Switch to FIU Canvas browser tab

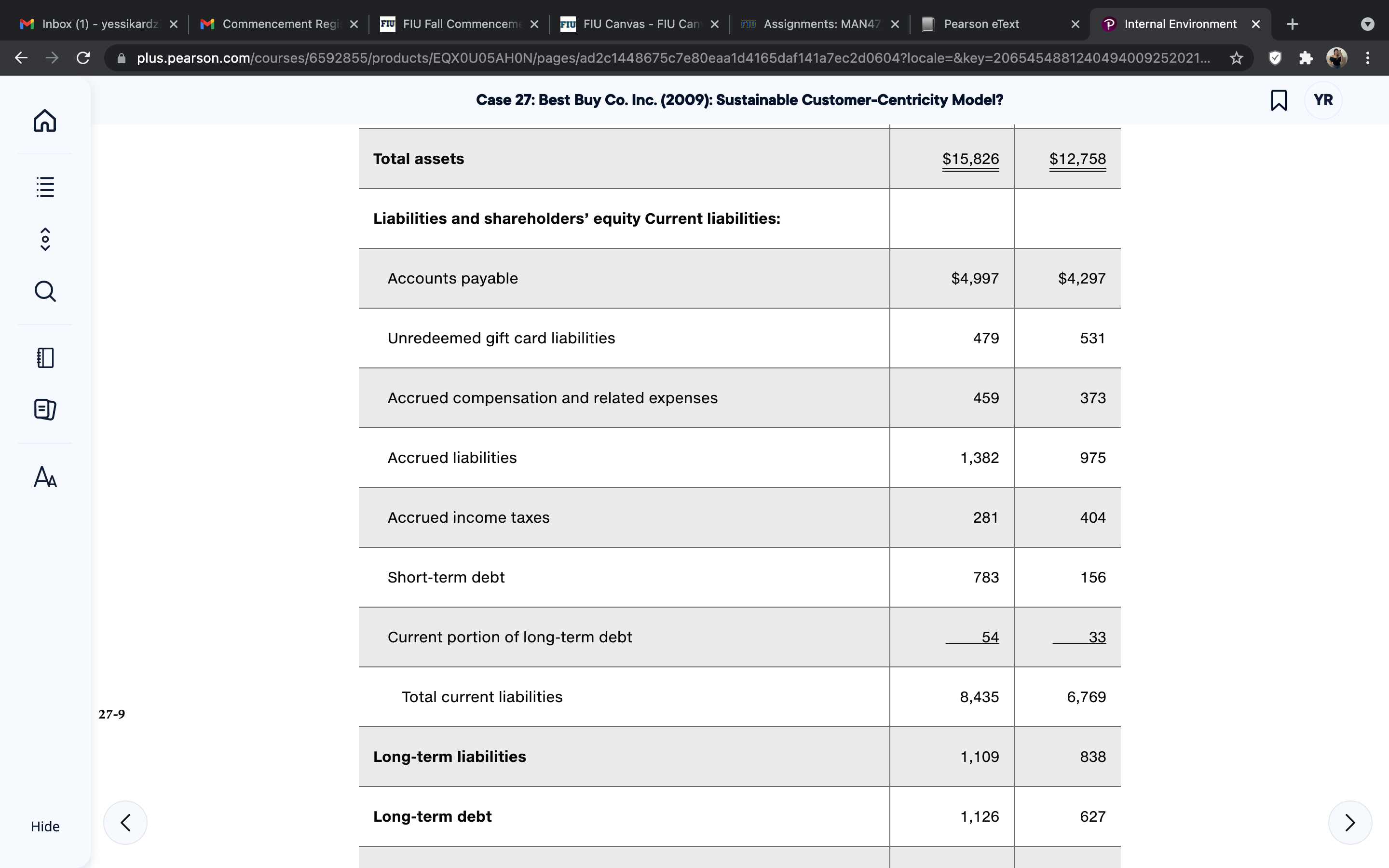pos(639,24)
